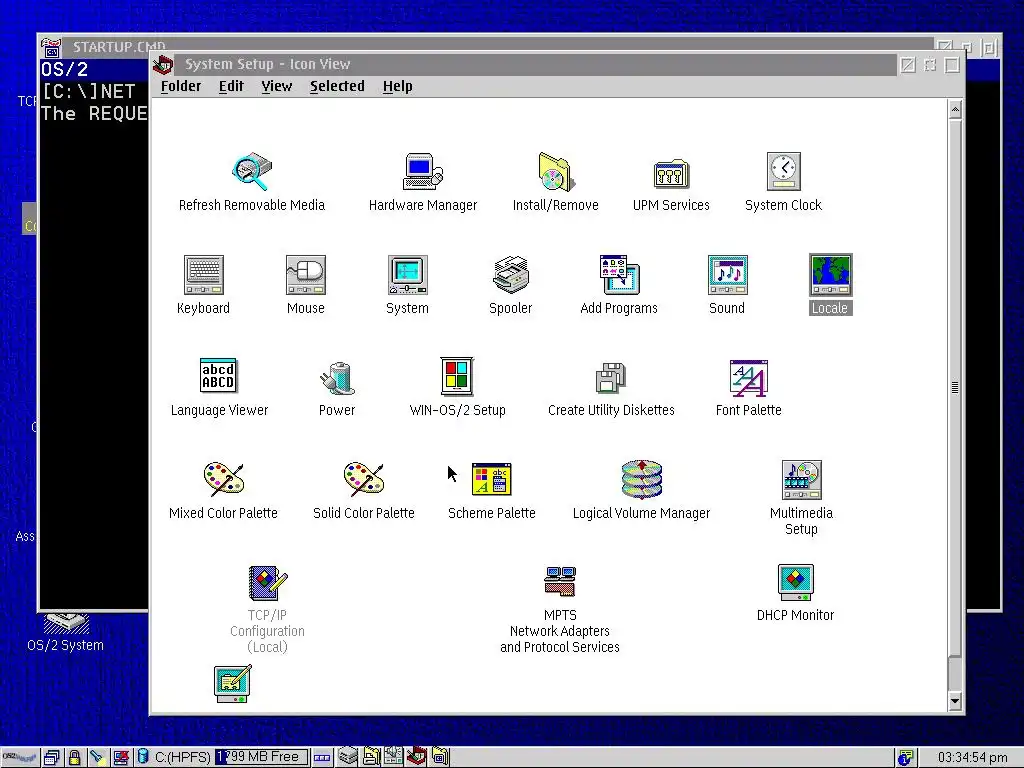The height and width of the screenshot is (768, 1024).
Task: Select the Sound settings icon
Action: pyautogui.click(x=728, y=275)
